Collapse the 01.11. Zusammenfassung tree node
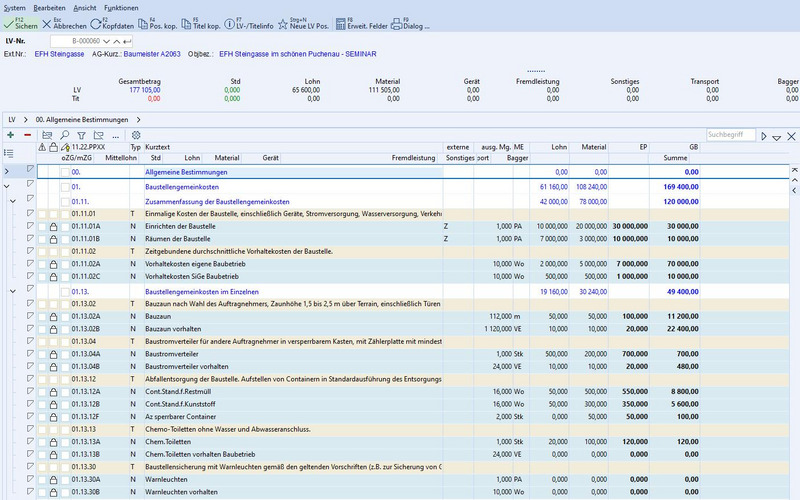 click(12, 200)
